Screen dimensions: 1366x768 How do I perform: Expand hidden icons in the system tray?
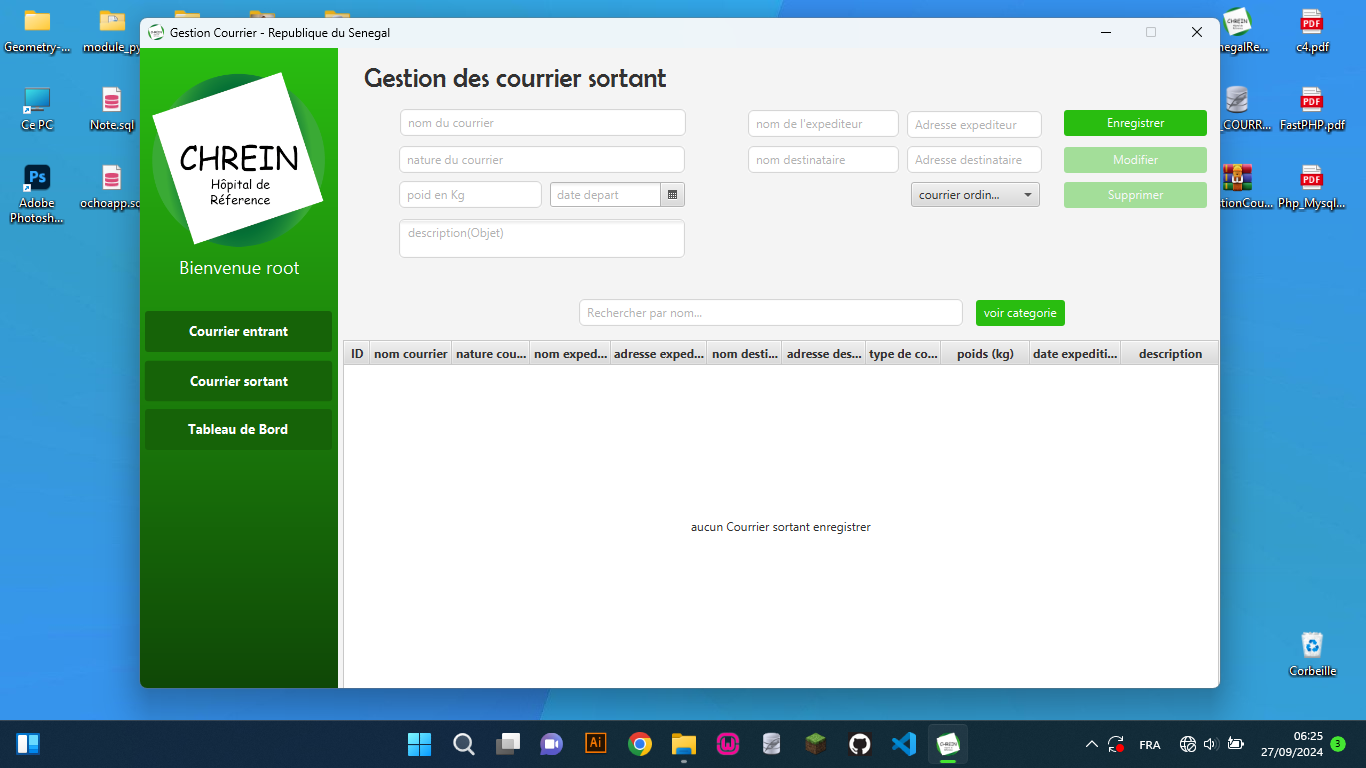click(x=1092, y=744)
